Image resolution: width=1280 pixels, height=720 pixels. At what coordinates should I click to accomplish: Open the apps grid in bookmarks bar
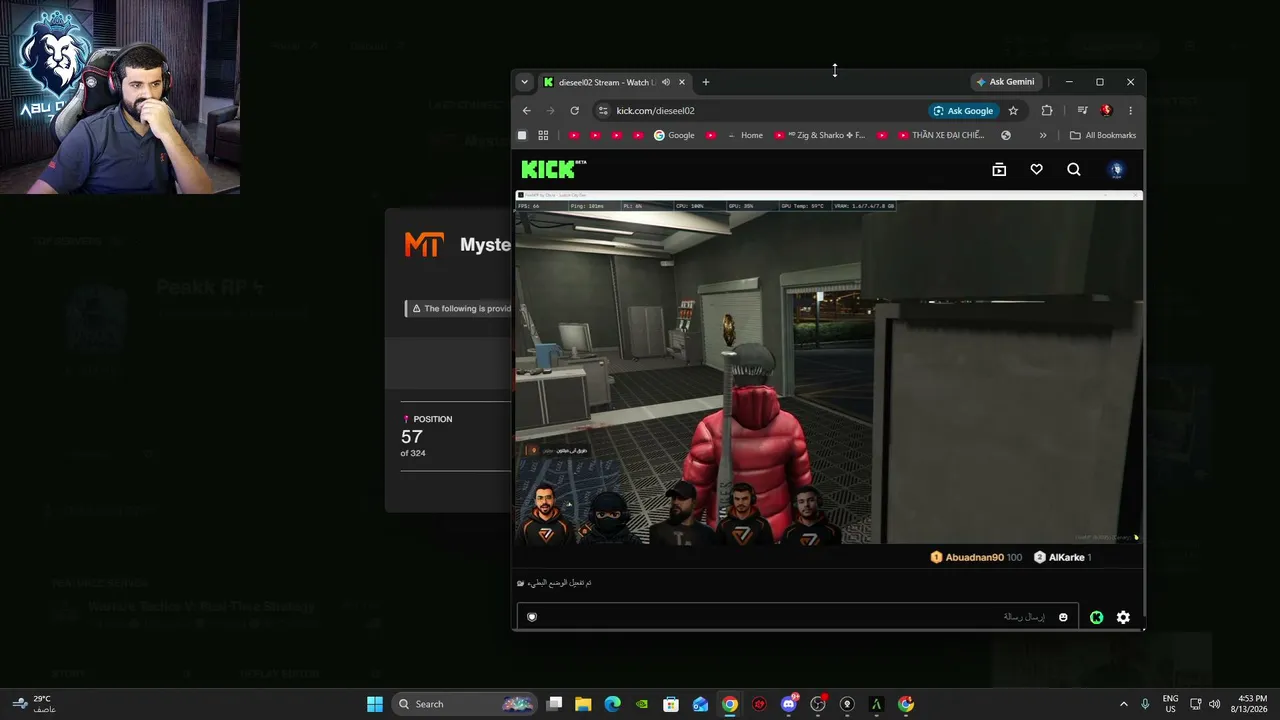(543, 135)
